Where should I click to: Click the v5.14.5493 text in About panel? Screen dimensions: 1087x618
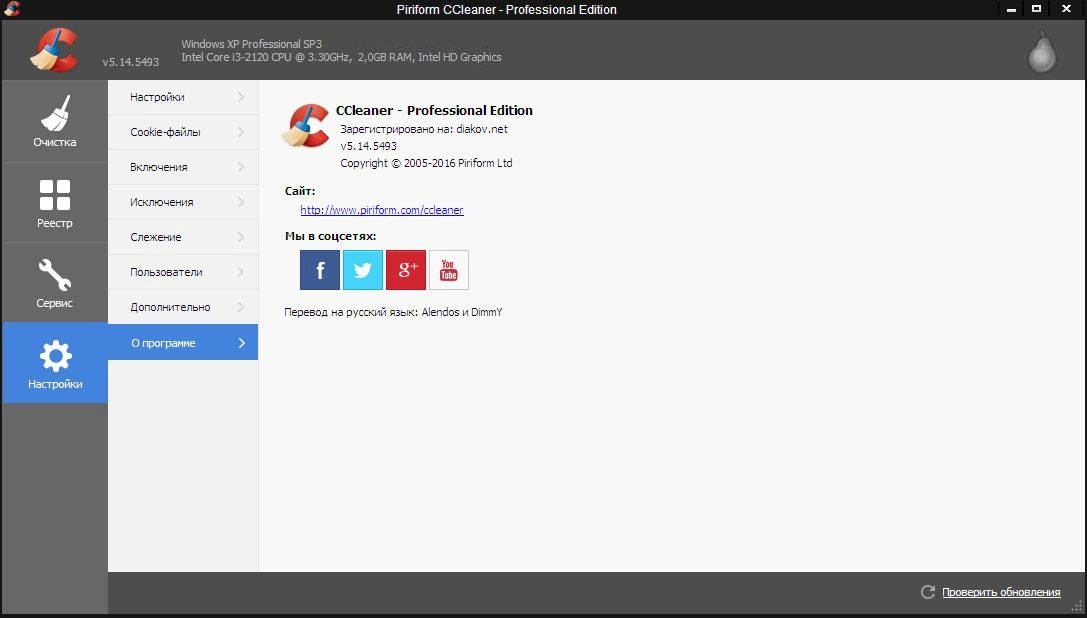point(368,146)
